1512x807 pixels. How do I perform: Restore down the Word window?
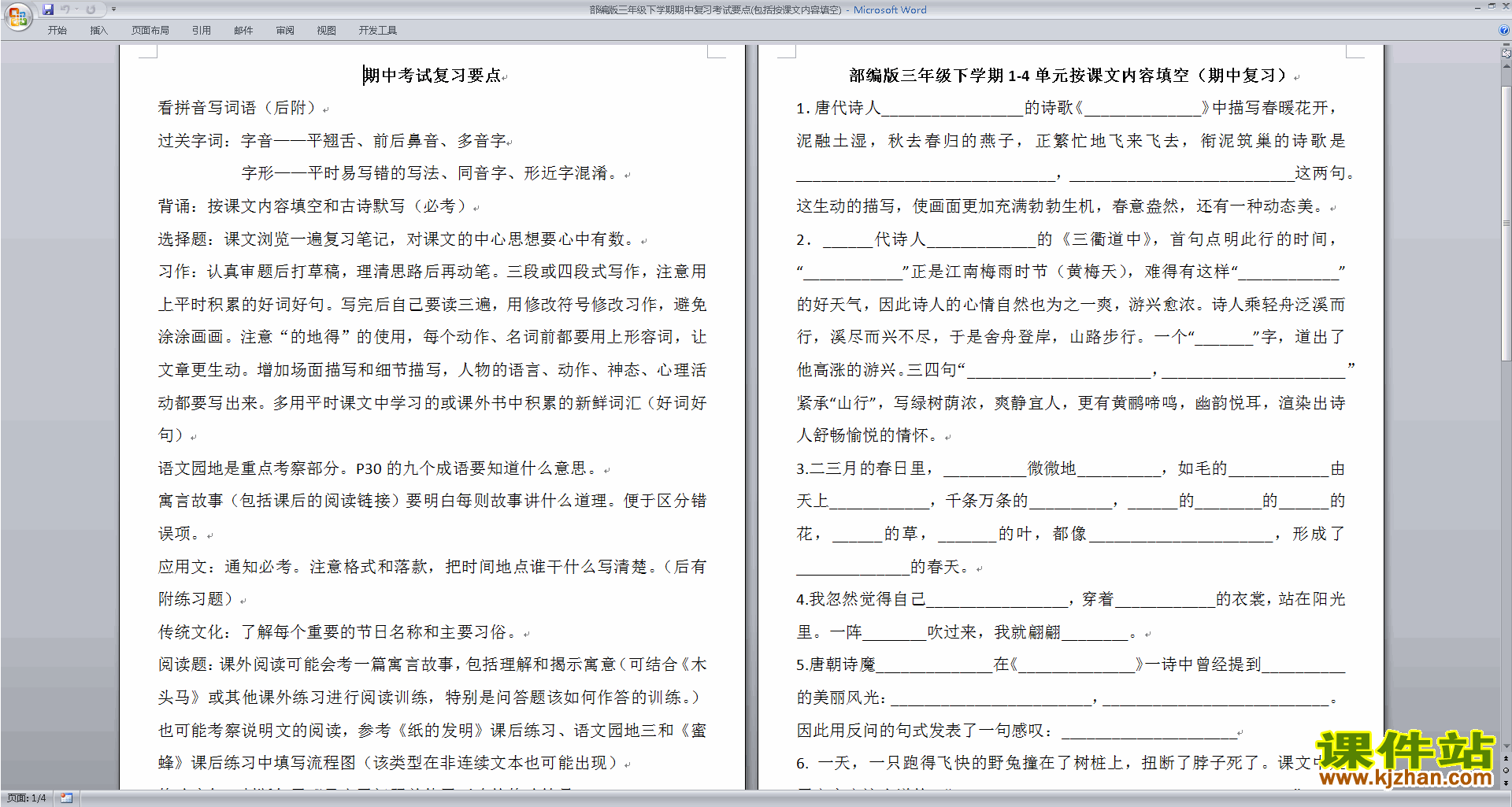(x=1492, y=7)
